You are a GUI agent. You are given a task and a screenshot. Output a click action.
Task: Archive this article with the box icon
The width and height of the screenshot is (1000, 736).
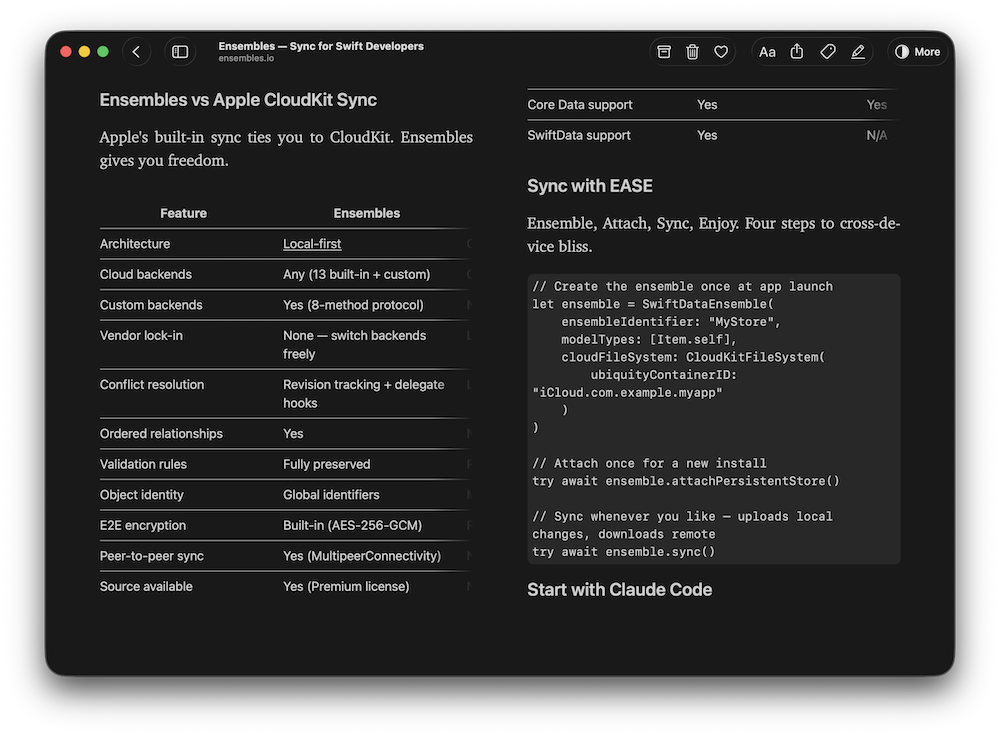click(x=664, y=52)
